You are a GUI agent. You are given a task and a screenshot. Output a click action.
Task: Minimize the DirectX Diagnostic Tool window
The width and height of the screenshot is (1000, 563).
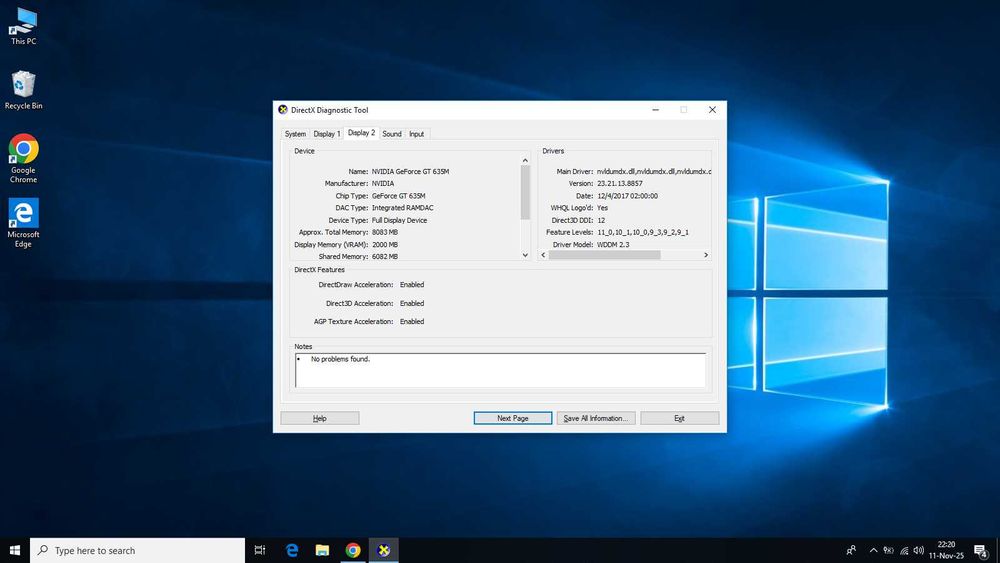click(655, 110)
